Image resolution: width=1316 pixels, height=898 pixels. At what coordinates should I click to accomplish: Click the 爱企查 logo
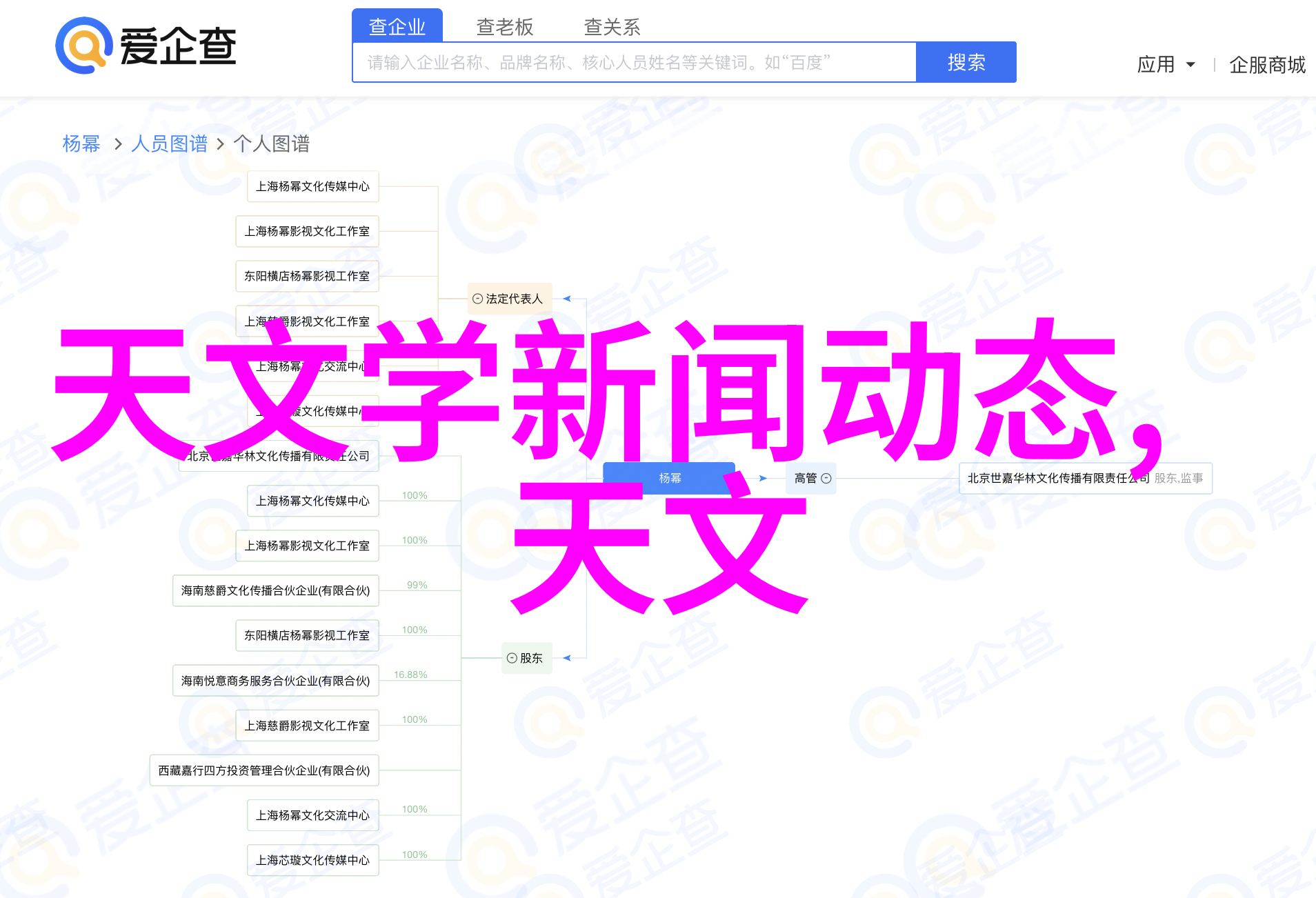(146, 46)
